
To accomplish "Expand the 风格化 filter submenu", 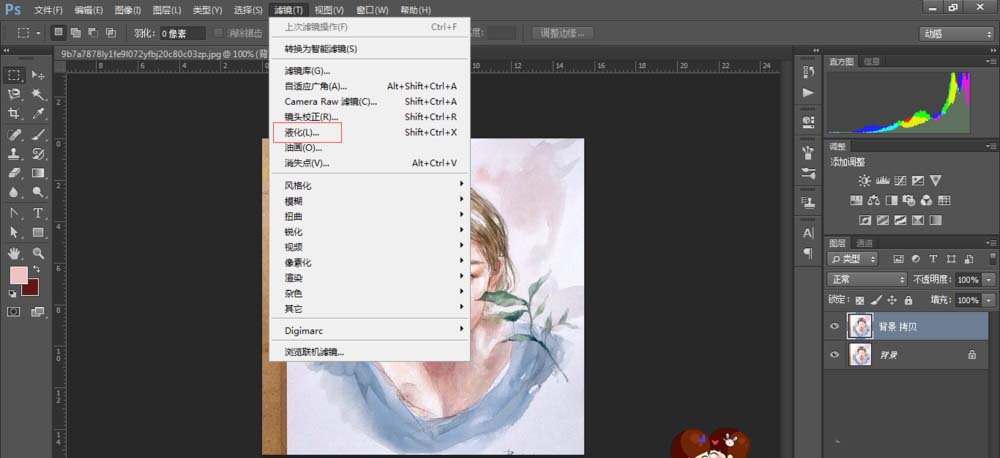I will [x=369, y=186].
